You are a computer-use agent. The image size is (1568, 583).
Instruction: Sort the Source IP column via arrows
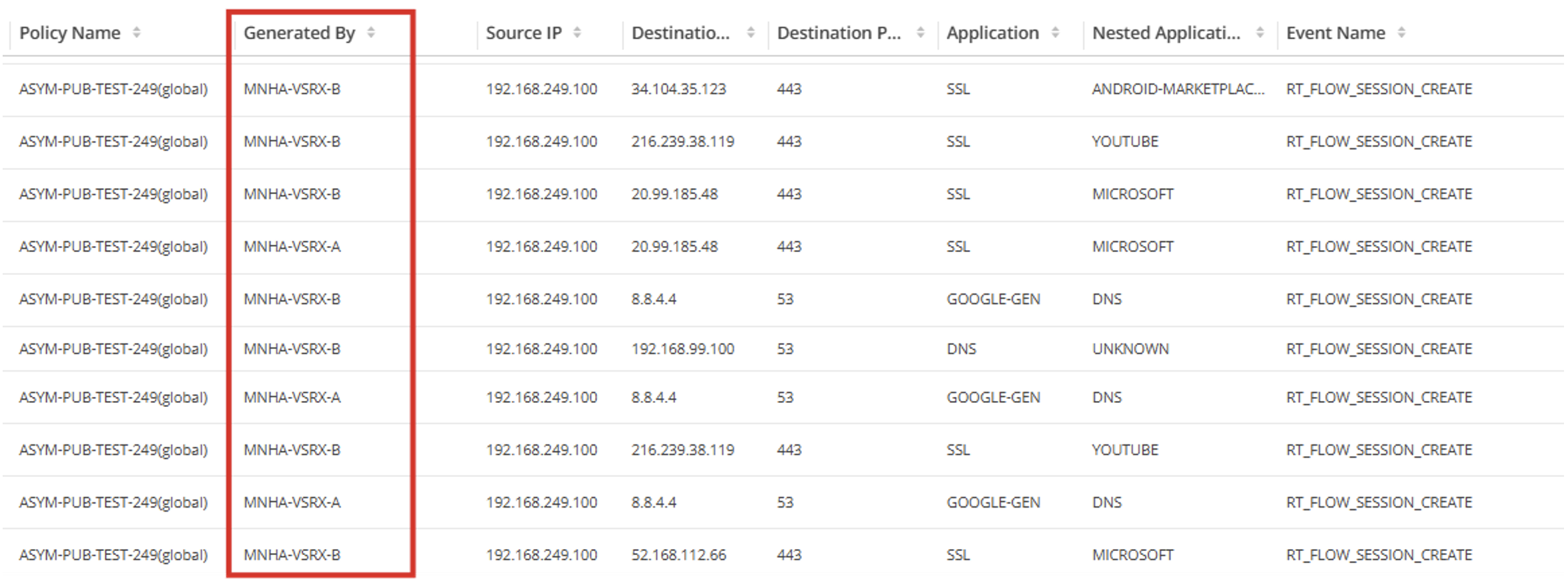[x=577, y=33]
